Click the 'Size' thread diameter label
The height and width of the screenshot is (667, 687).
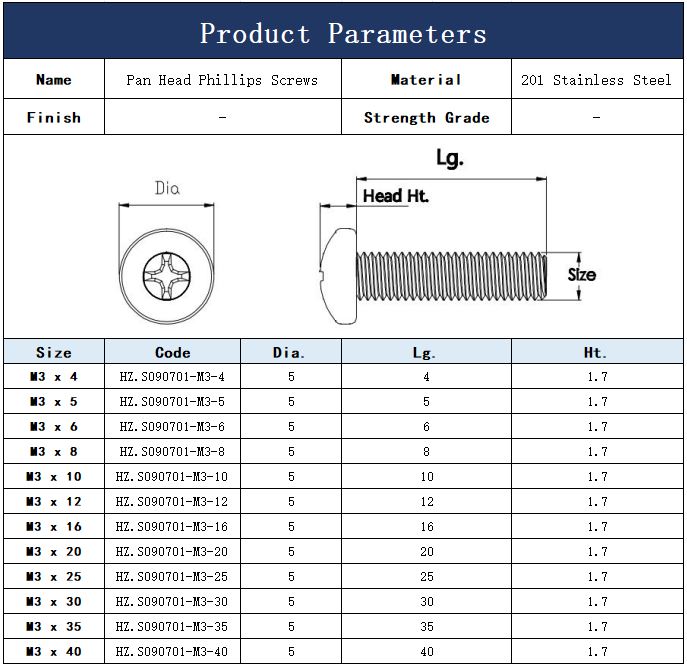[x=581, y=274]
